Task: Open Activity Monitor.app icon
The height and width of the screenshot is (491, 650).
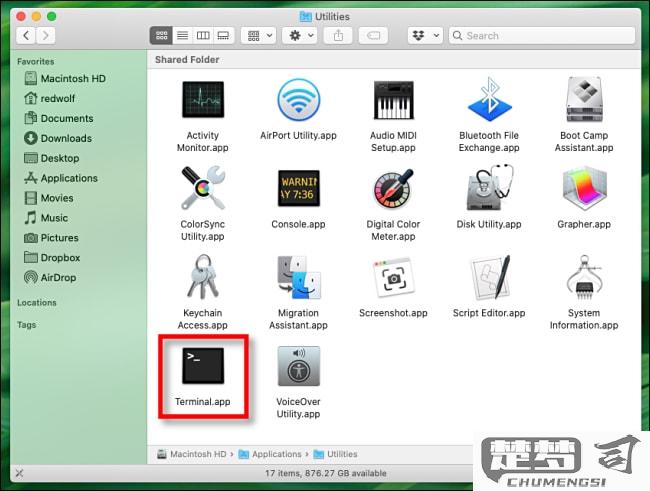Action: pos(203,100)
